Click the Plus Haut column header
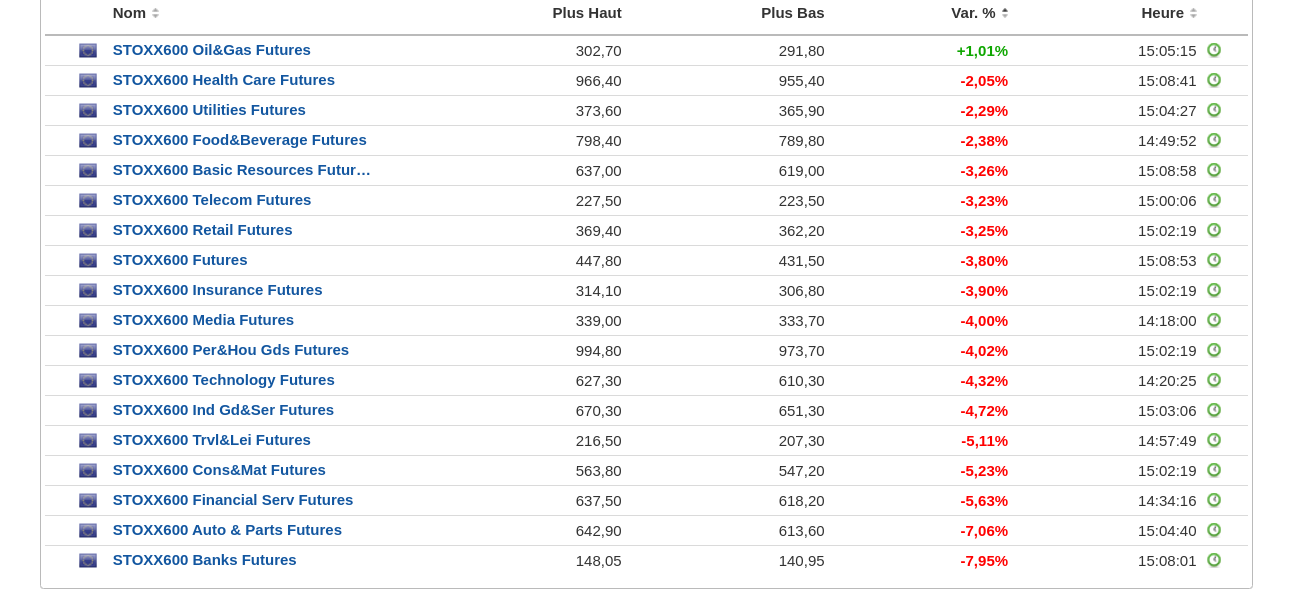 pyautogui.click(x=587, y=13)
